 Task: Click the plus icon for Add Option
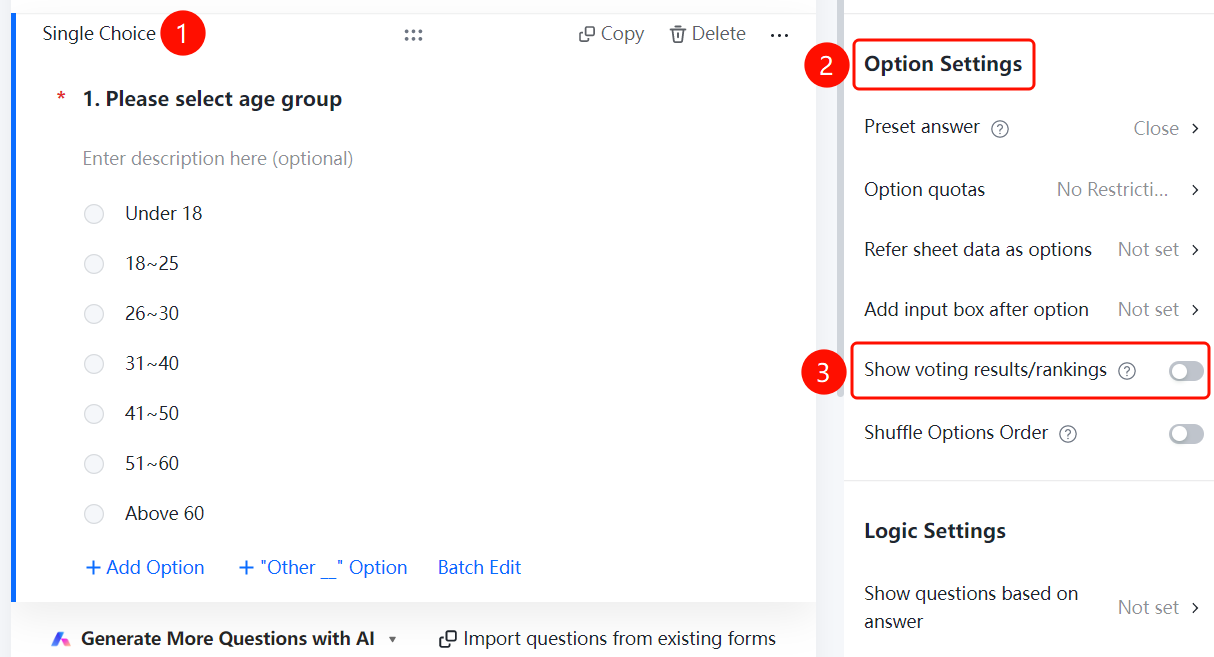click(x=93, y=568)
